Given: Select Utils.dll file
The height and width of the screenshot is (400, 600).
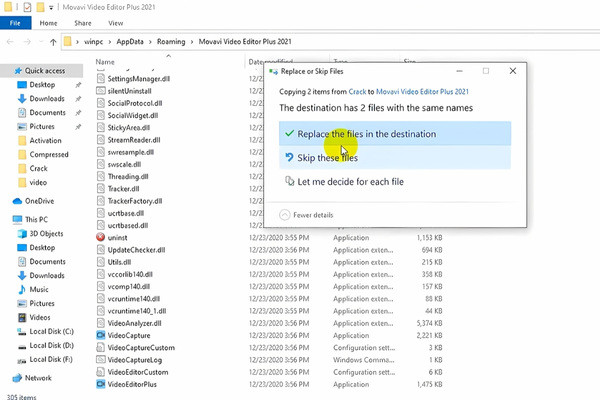Looking at the screenshot, I should click(119, 262).
